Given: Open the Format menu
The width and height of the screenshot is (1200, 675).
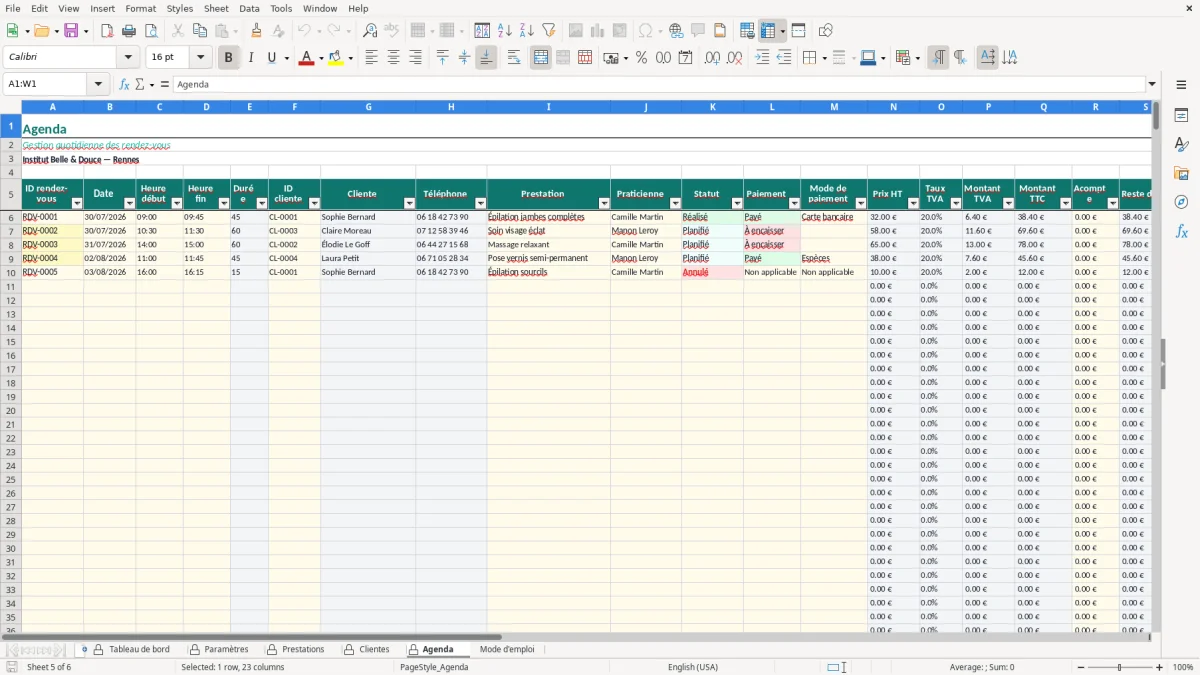Looking at the screenshot, I should (x=140, y=8).
